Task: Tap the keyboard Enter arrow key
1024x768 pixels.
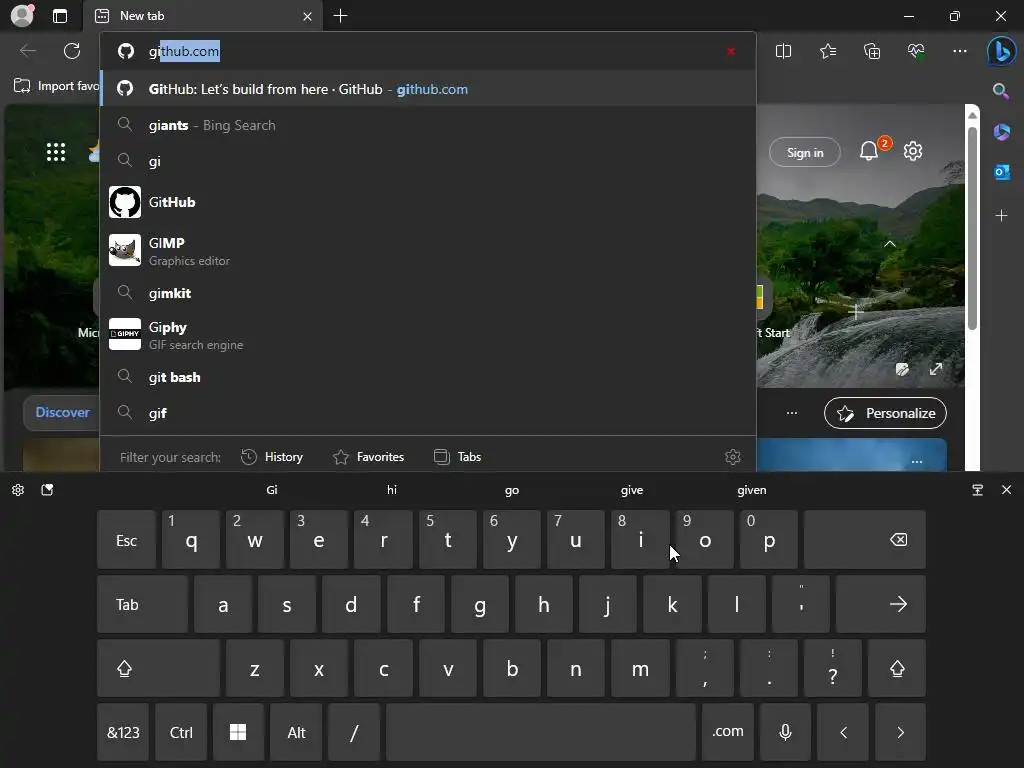Action: click(x=880, y=604)
